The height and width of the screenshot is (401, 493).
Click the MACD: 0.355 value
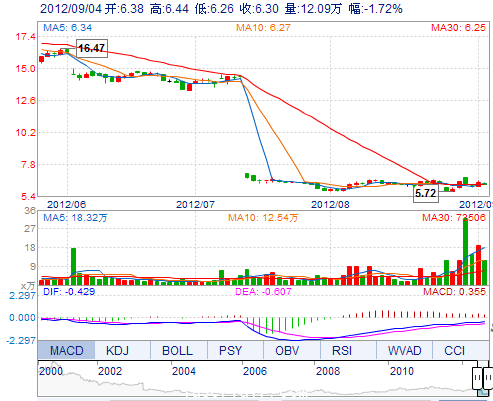(x=454, y=292)
